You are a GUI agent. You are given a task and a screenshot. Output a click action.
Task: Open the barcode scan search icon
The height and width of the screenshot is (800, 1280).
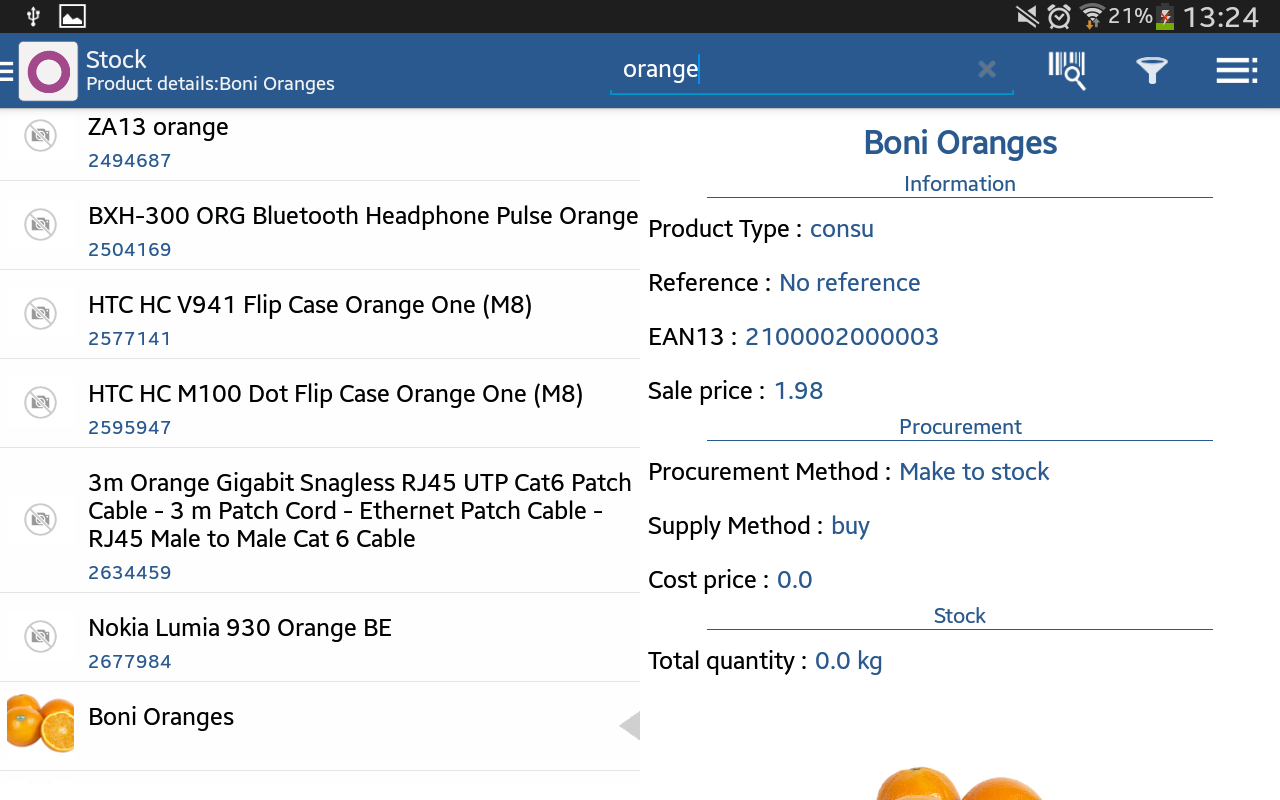1067,70
